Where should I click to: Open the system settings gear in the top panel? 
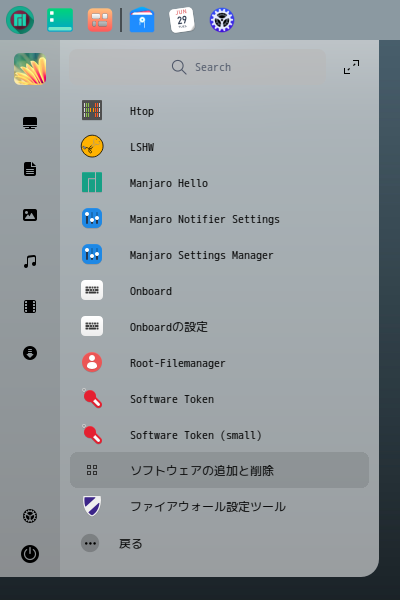coord(222,20)
